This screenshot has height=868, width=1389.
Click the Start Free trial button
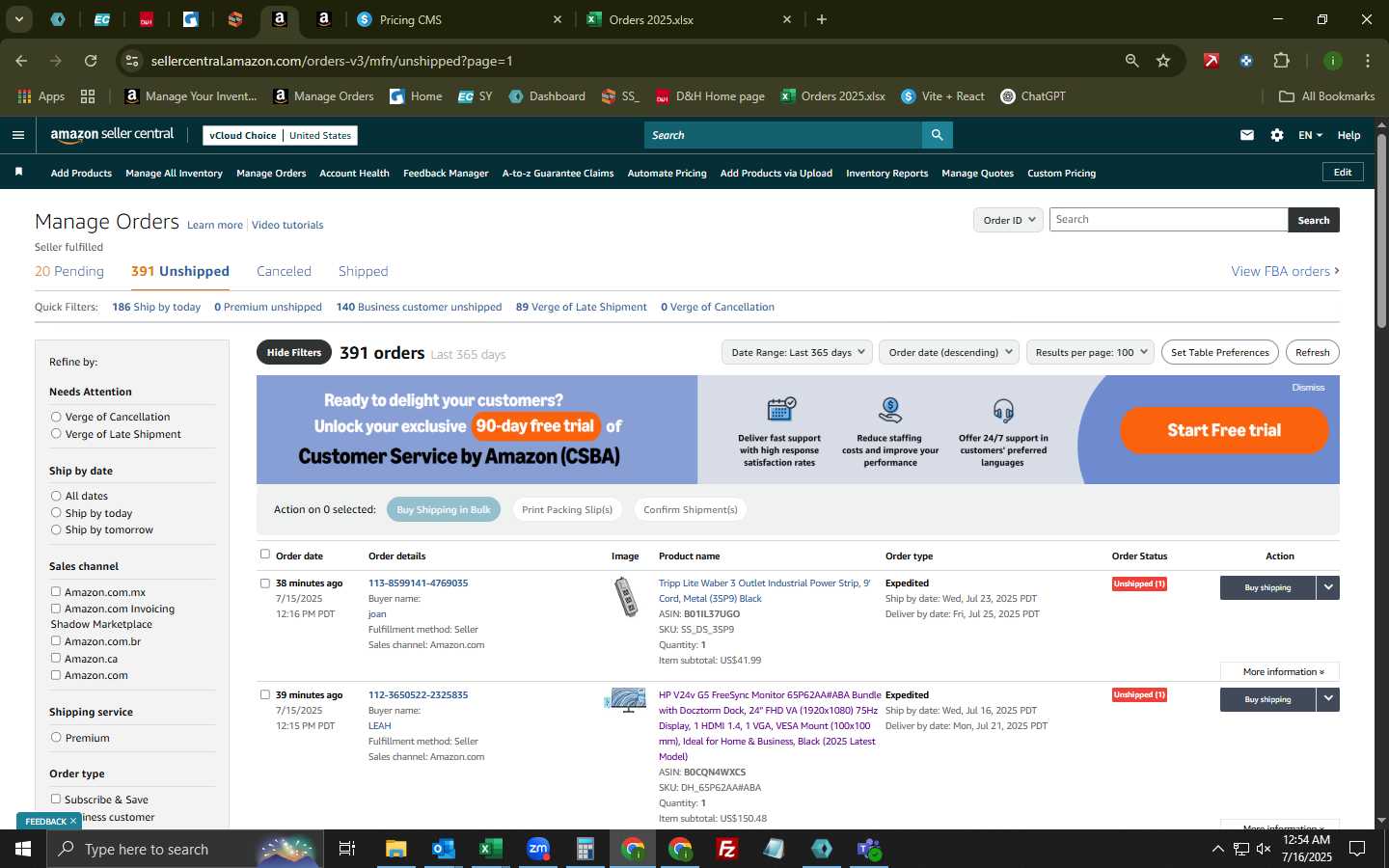[x=1224, y=430]
